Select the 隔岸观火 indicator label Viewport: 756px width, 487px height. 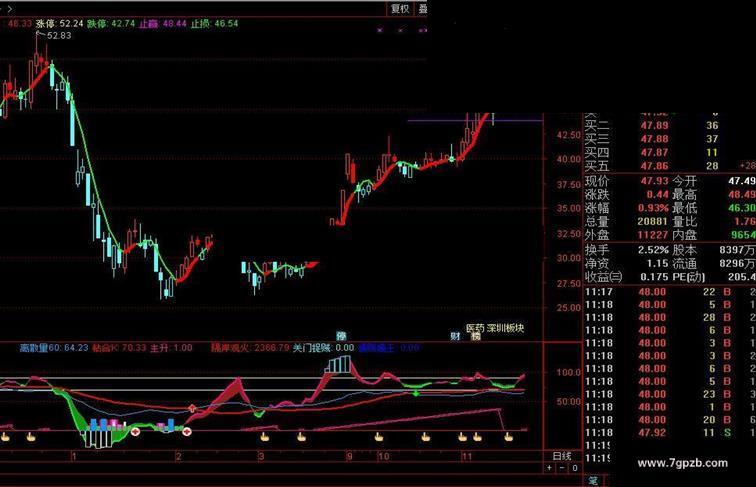pos(250,348)
